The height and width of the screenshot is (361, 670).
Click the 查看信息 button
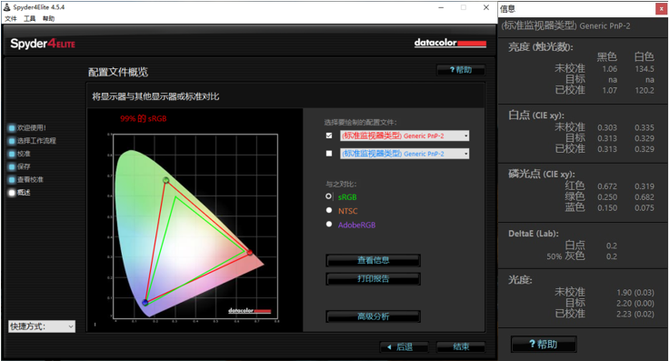[373, 260]
